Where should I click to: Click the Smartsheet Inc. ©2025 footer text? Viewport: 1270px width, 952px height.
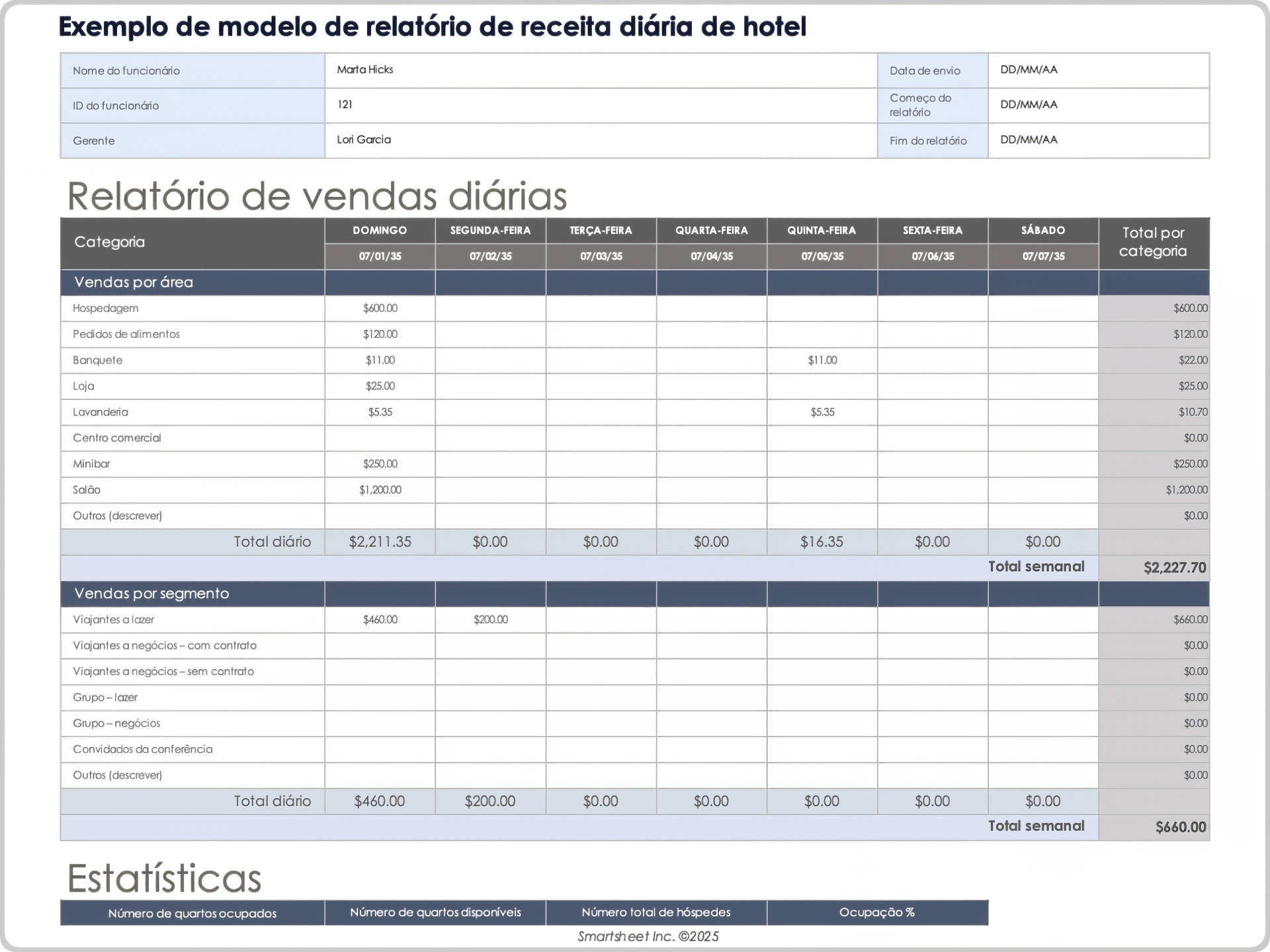click(x=647, y=935)
